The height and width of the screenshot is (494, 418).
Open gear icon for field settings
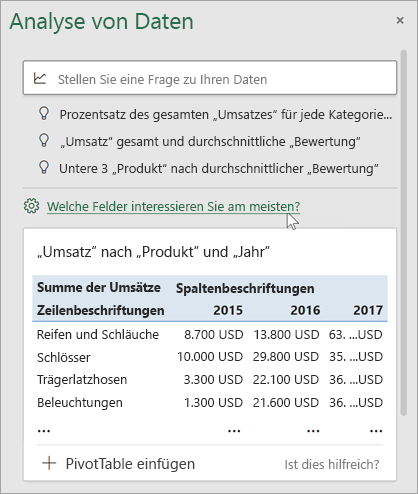[32, 206]
